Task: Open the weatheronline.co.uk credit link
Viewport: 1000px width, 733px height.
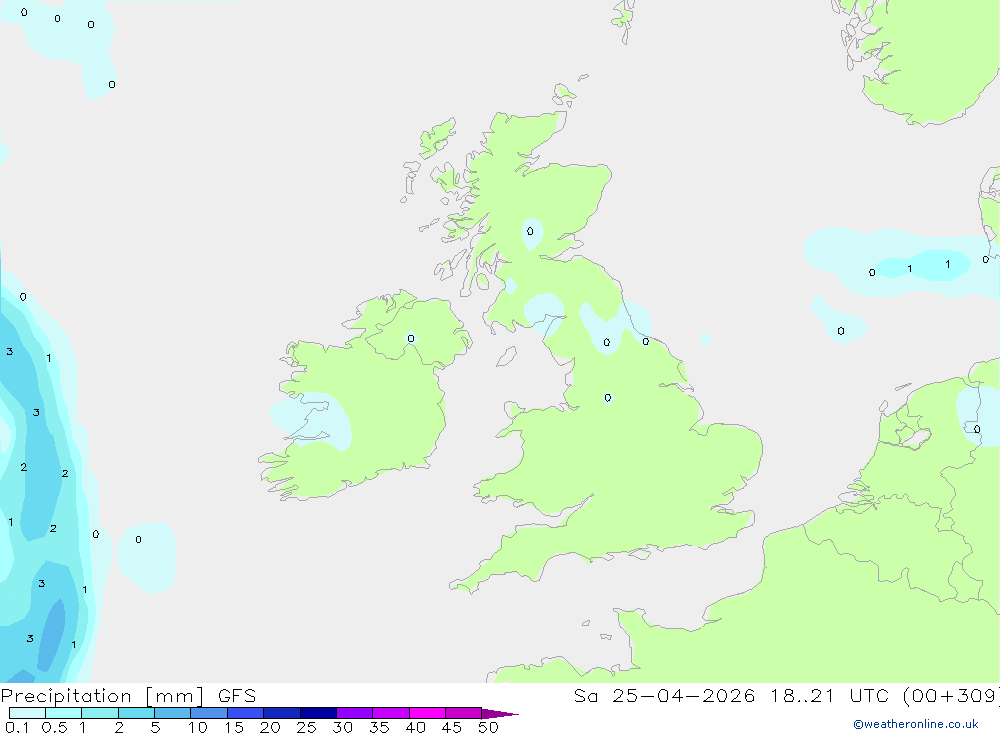Action: click(916, 724)
